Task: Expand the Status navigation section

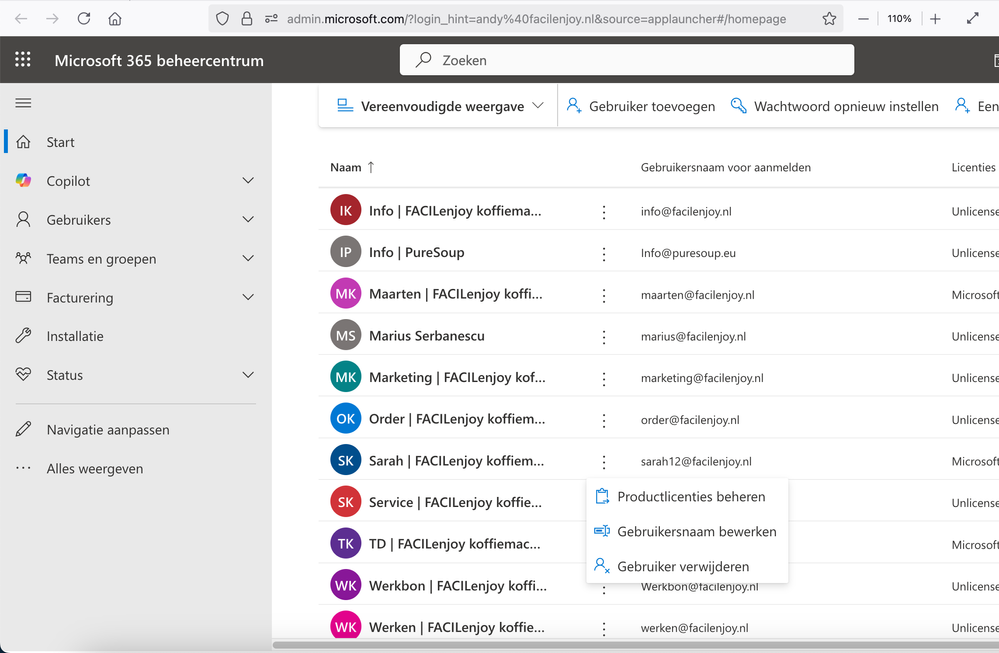Action: [x=248, y=375]
